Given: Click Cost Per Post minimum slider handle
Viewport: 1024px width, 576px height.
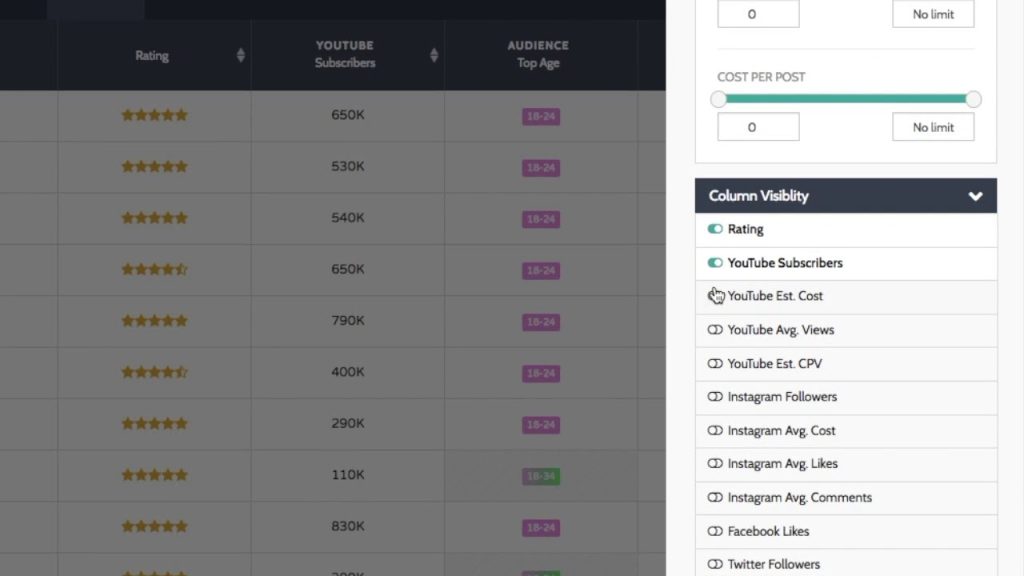Looking at the screenshot, I should tap(718, 99).
